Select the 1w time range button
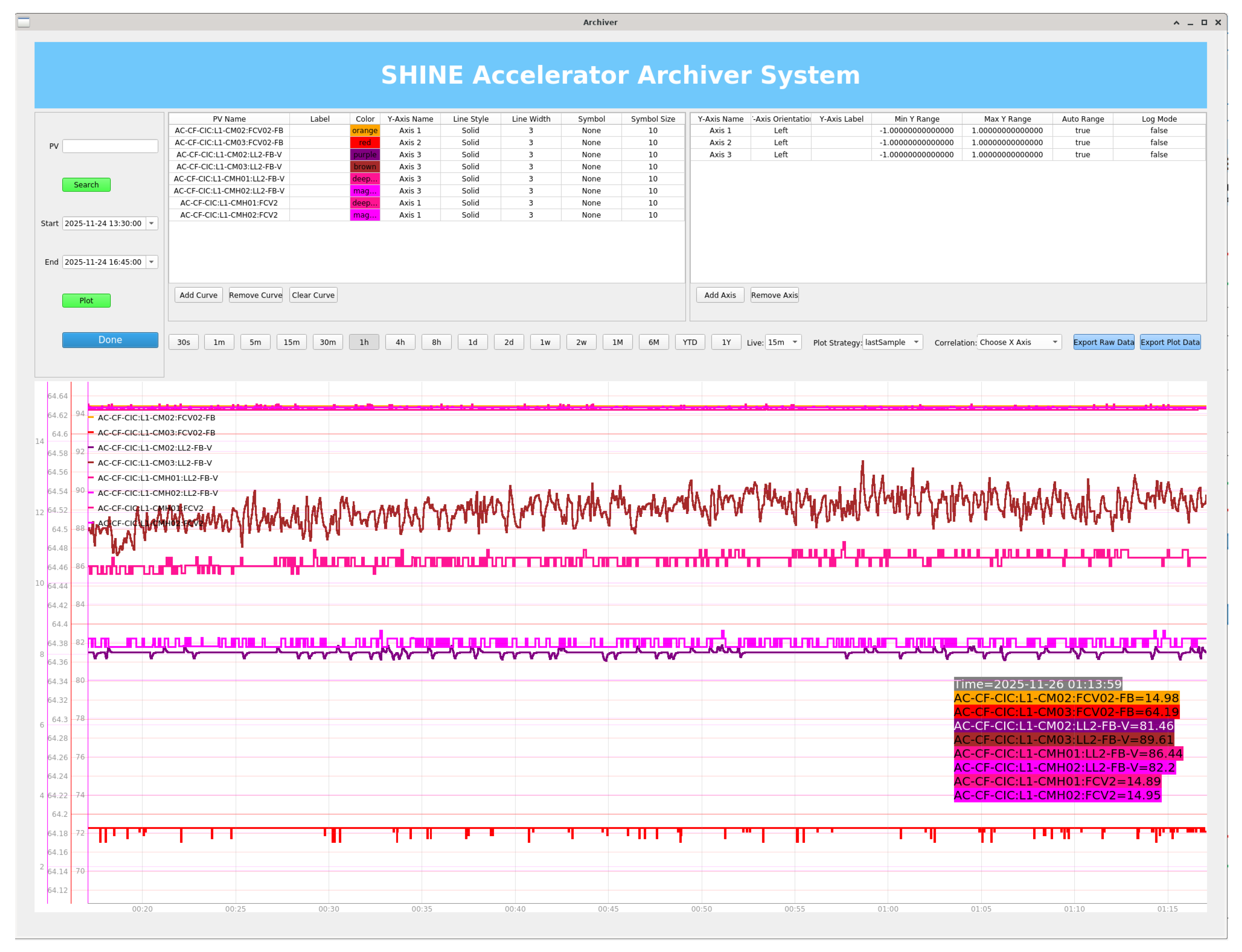This screenshot has height=952, width=1242. (x=545, y=342)
